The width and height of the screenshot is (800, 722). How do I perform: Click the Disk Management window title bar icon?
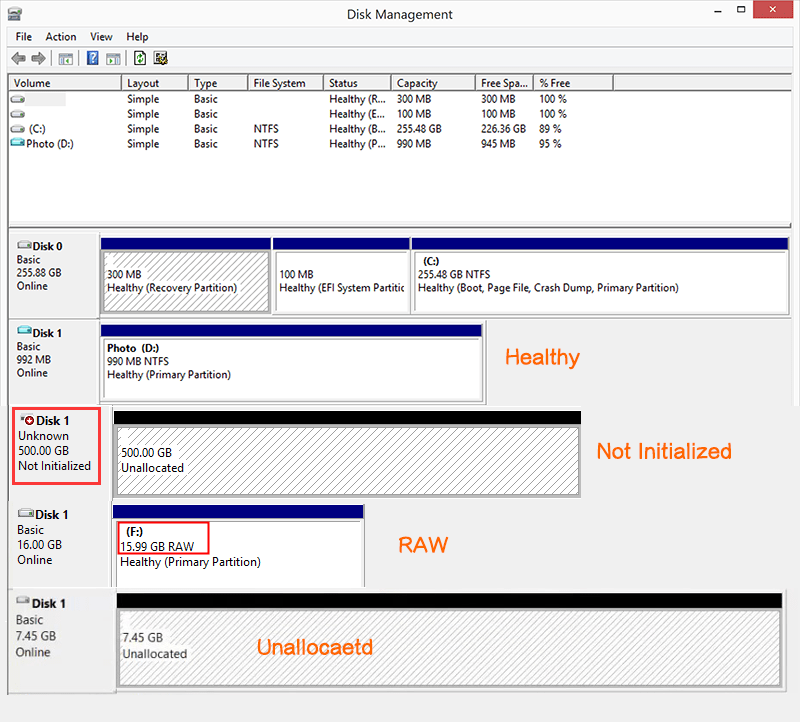13,13
